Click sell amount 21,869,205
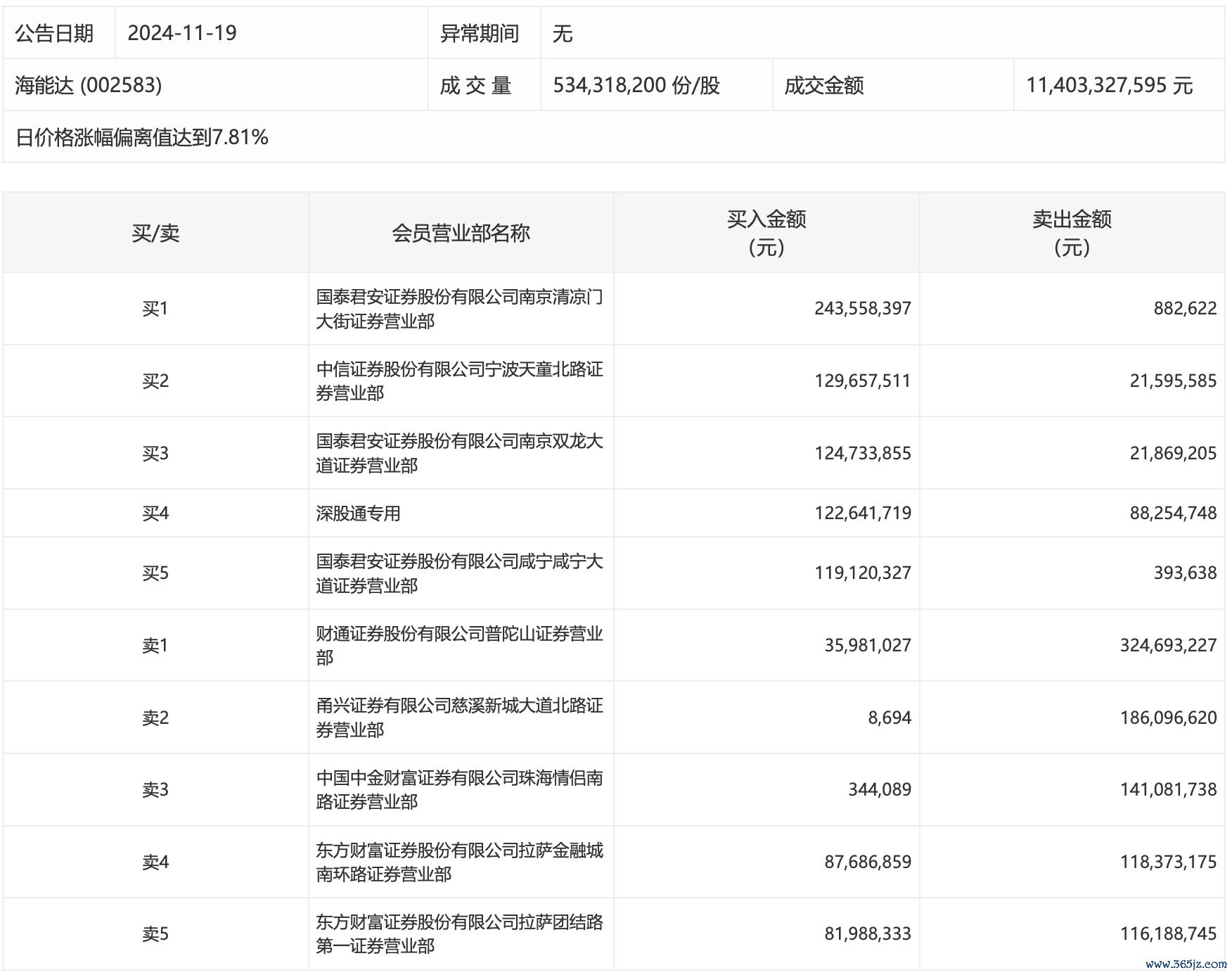The width and height of the screenshot is (1232, 975). (x=1173, y=454)
